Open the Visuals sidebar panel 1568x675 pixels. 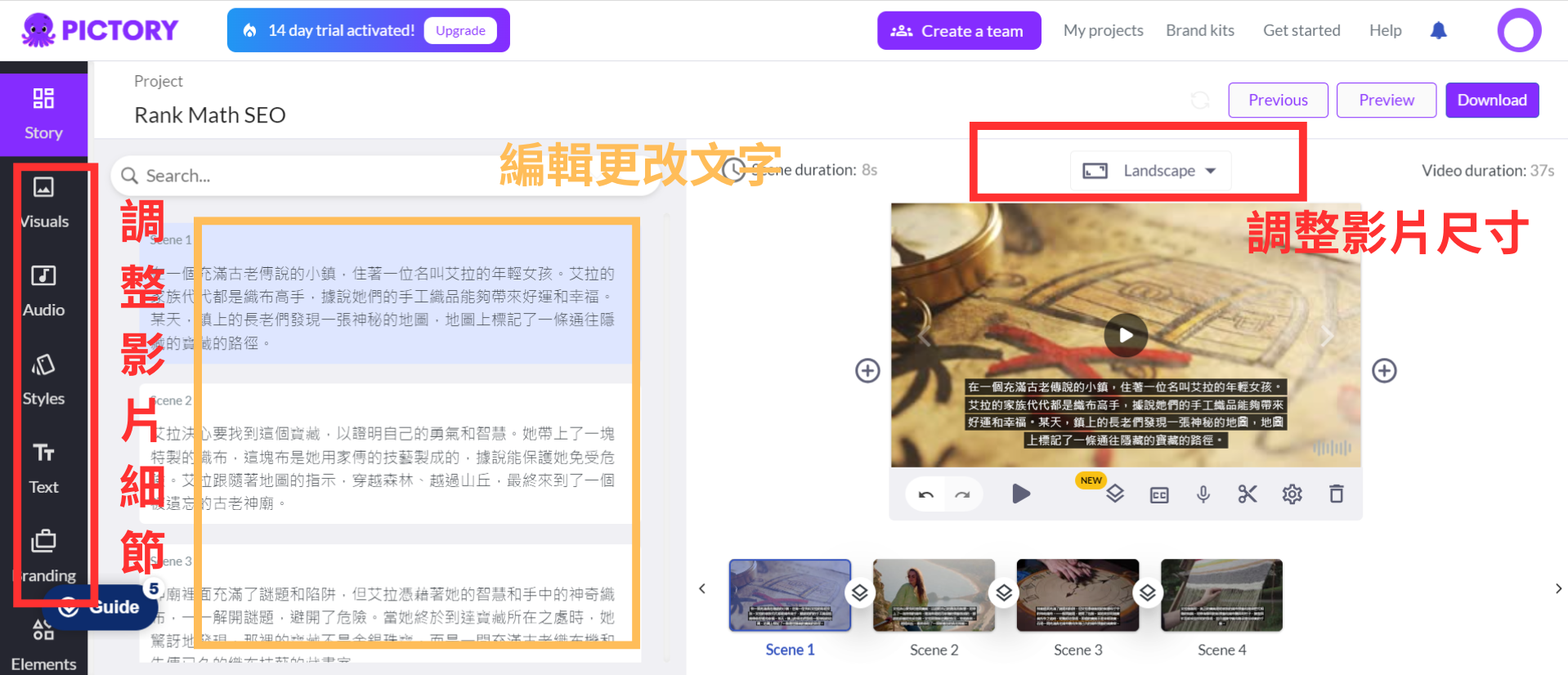(x=44, y=202)
